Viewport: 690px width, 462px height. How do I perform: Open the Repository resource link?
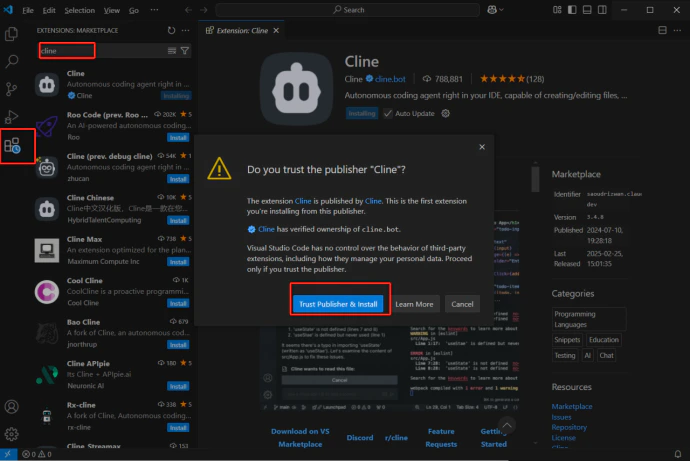(x=569, y=427)
